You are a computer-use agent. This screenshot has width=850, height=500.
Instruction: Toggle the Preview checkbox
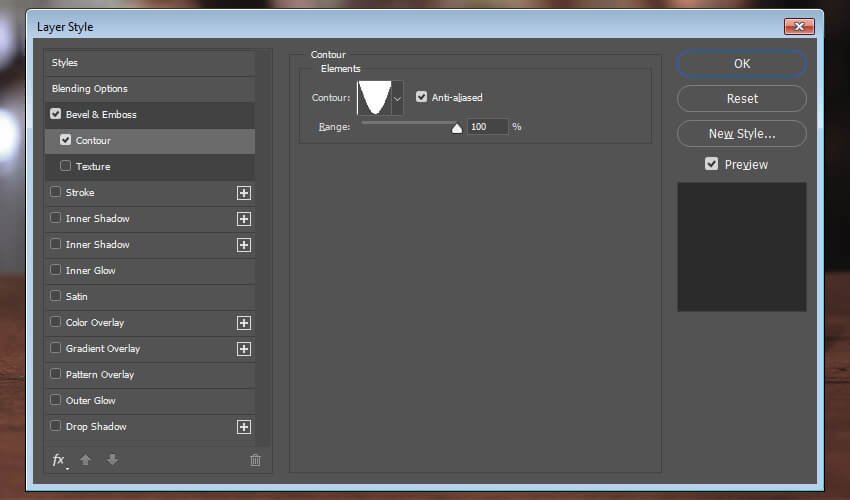[711, 164]
